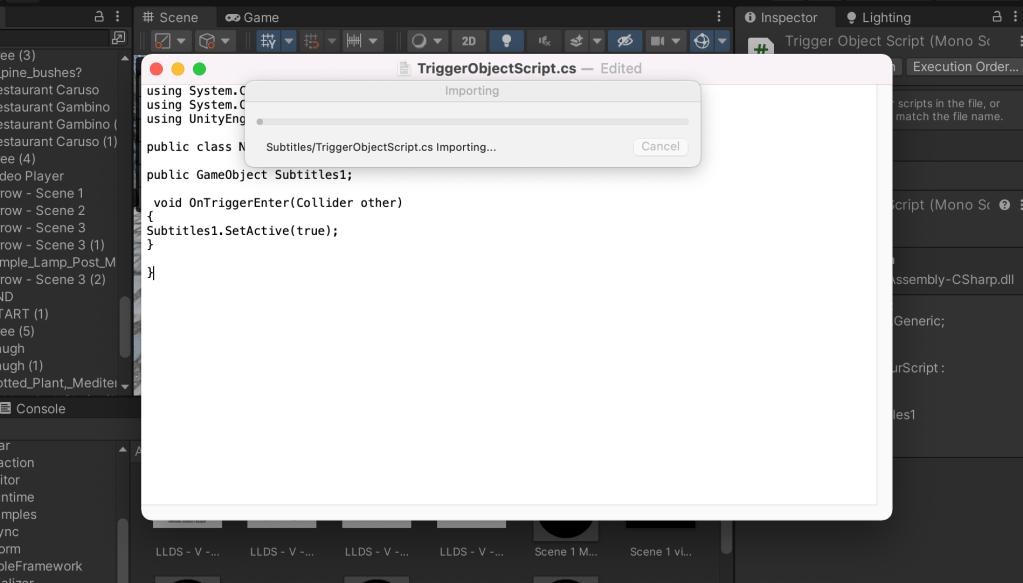1023x583 pixels.
Task: Switch to the Game tab
Action: 252,17
